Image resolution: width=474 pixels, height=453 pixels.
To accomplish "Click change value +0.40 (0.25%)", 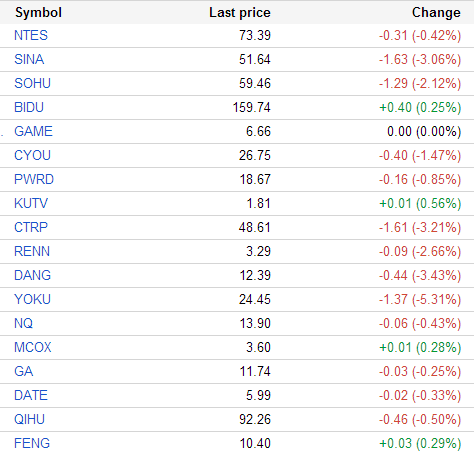I will click(x=420, y=107).
